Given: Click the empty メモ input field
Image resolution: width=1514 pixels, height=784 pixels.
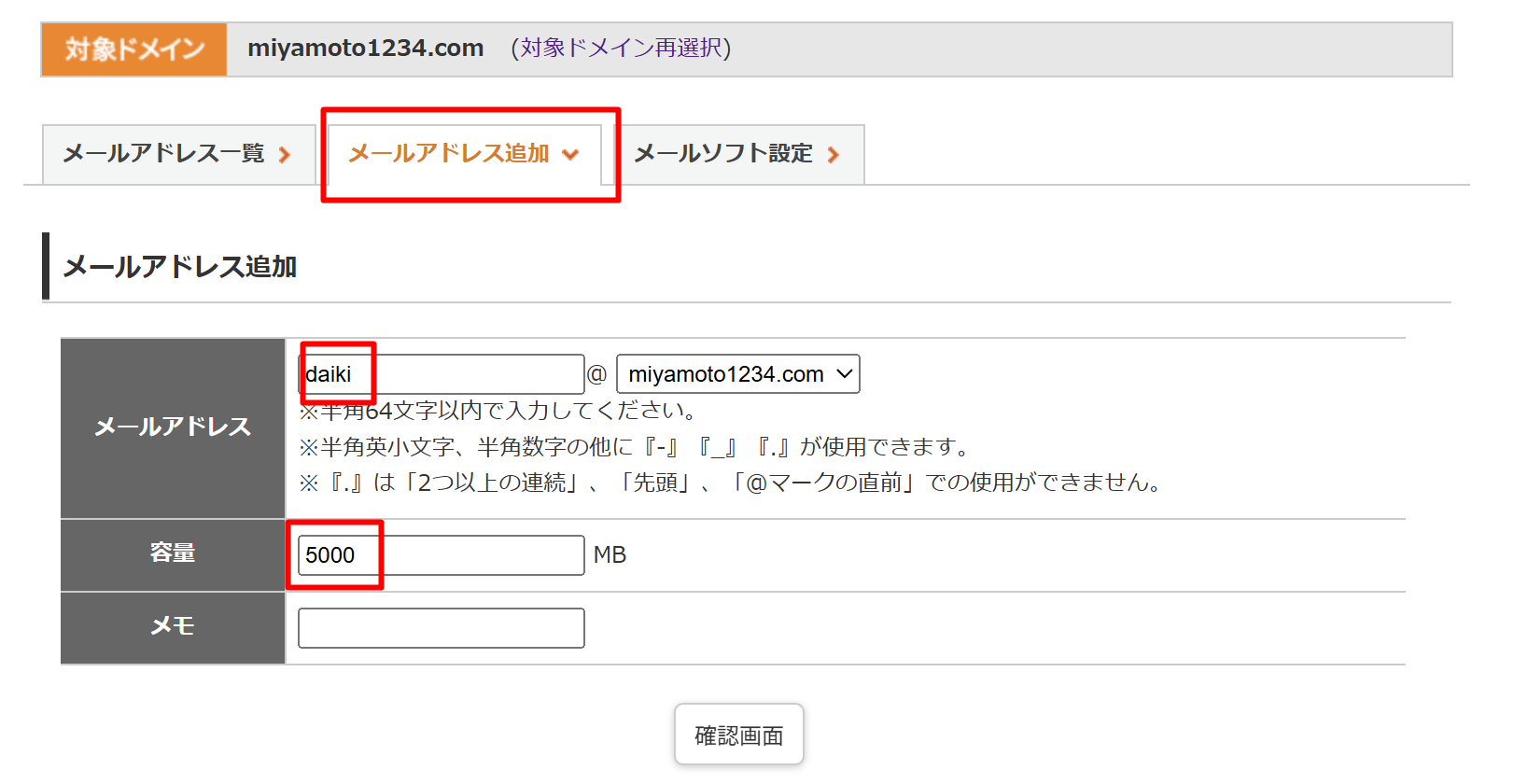Looking at the screenshot, I should (441, 628).
